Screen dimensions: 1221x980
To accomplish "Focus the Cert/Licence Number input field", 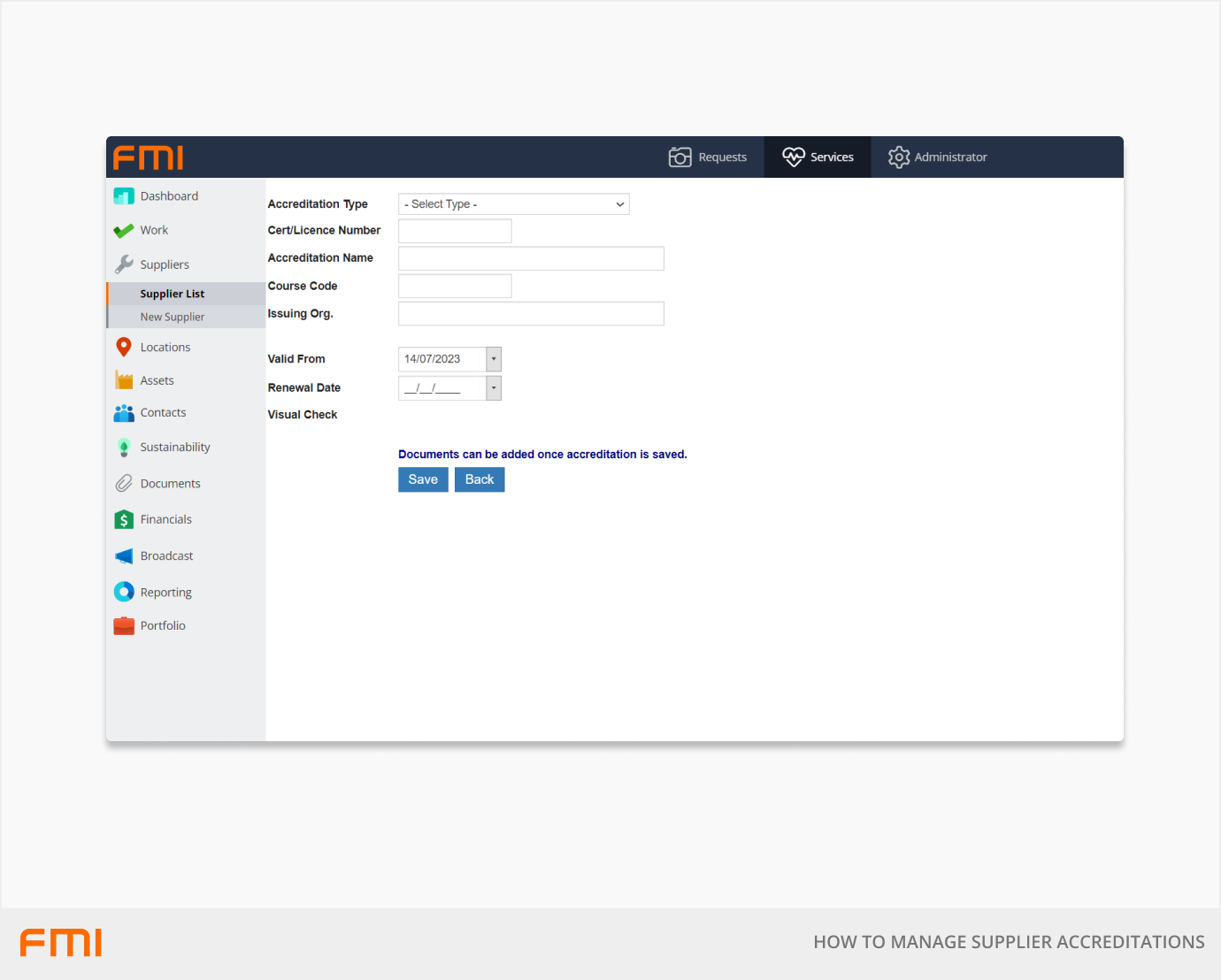I will click(x=455, y=231).
